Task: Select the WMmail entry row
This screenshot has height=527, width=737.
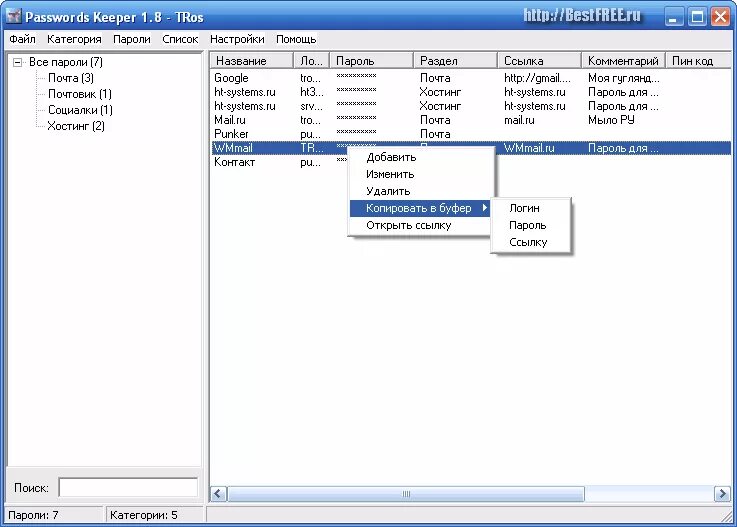Action: coord(471,148)
